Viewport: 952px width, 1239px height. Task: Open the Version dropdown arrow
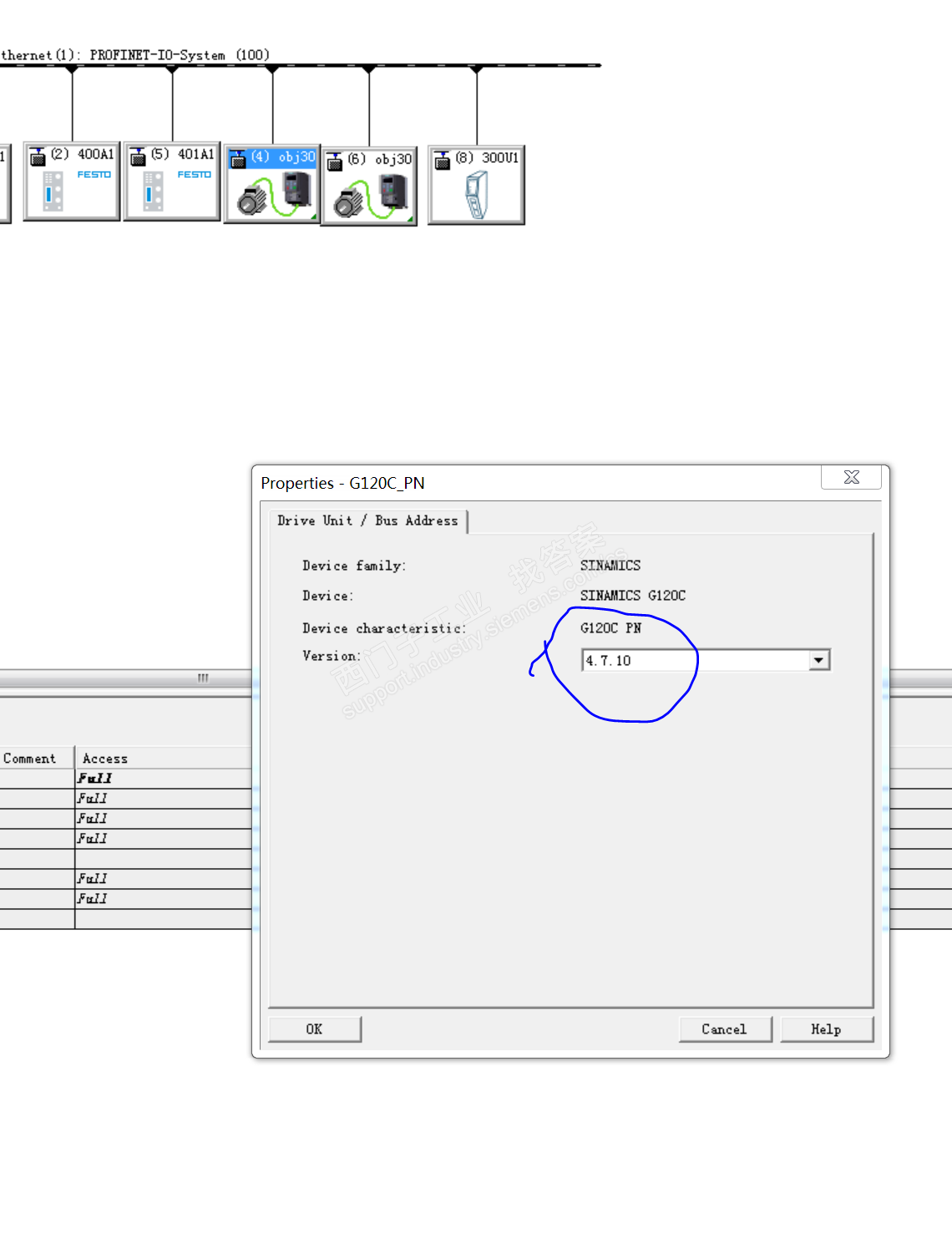pyautogui.click(x=819, y=660)
